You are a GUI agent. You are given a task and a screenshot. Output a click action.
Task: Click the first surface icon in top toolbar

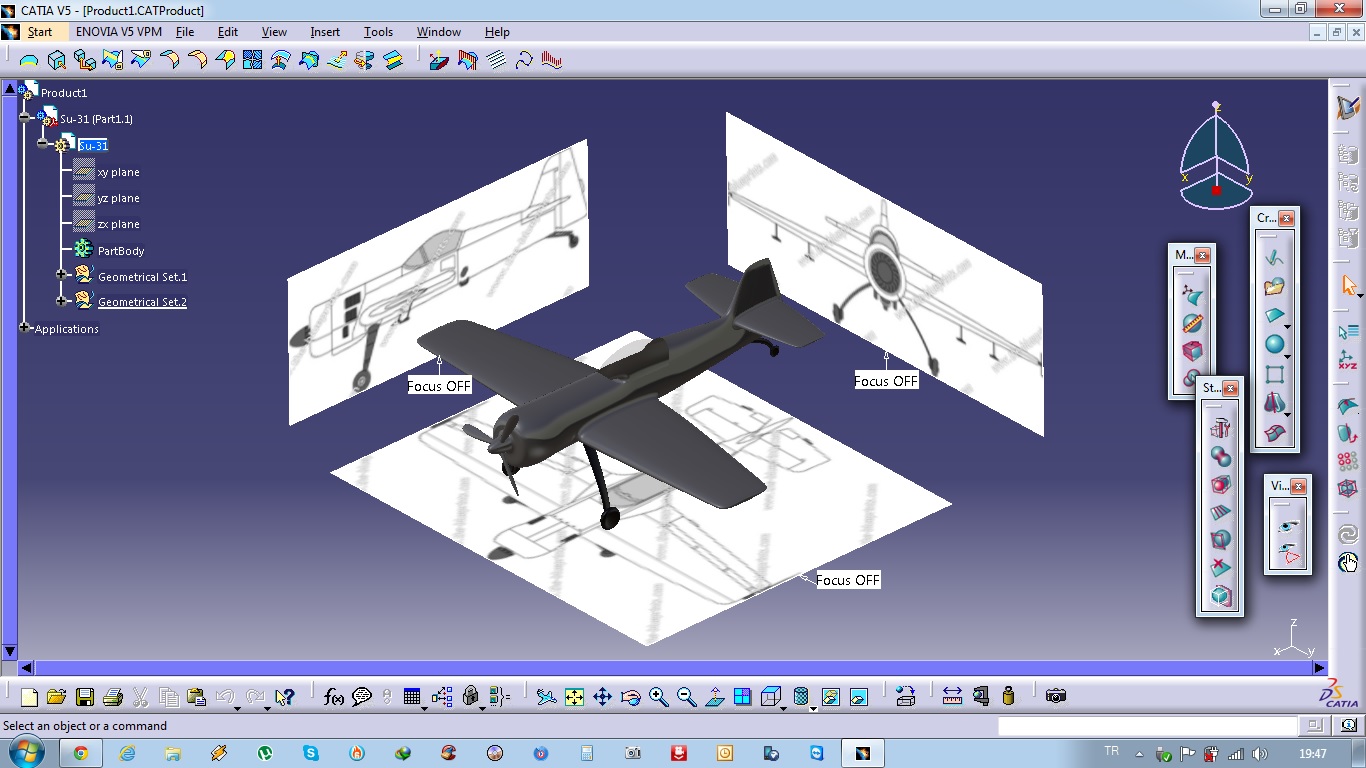(x=29, y=60)
